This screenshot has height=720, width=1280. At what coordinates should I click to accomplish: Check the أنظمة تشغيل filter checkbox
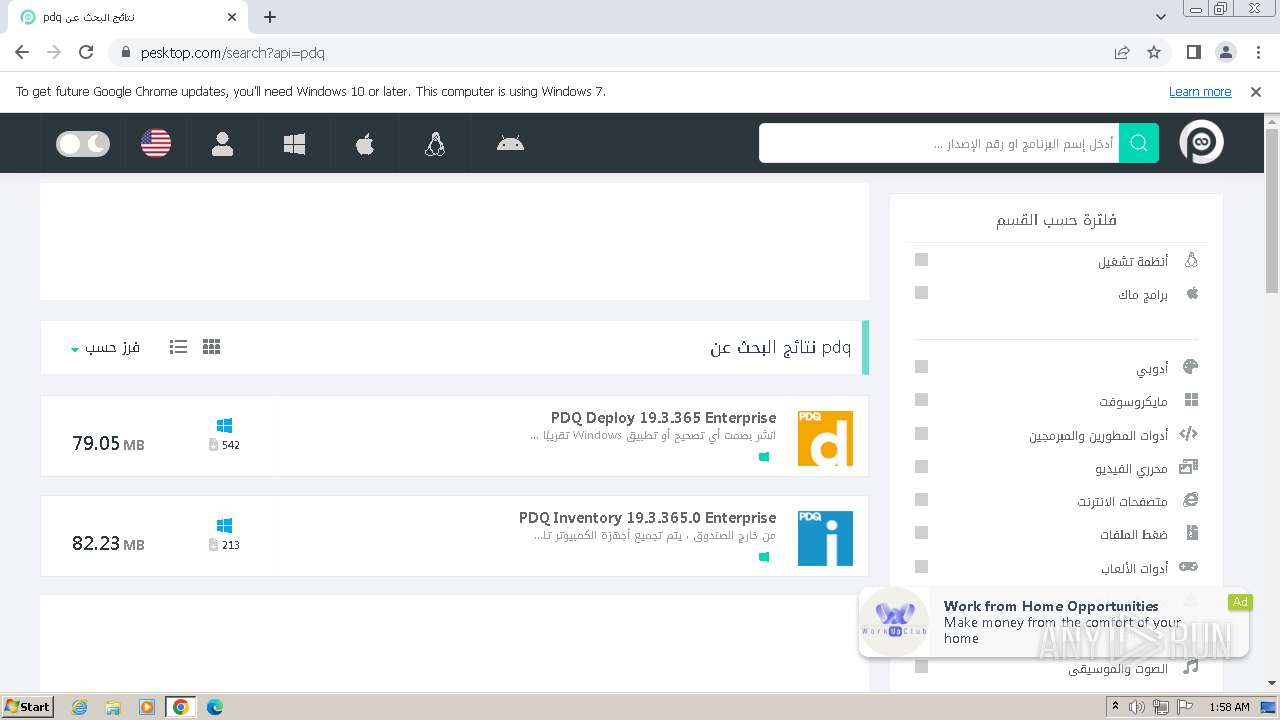pos(922,260)
